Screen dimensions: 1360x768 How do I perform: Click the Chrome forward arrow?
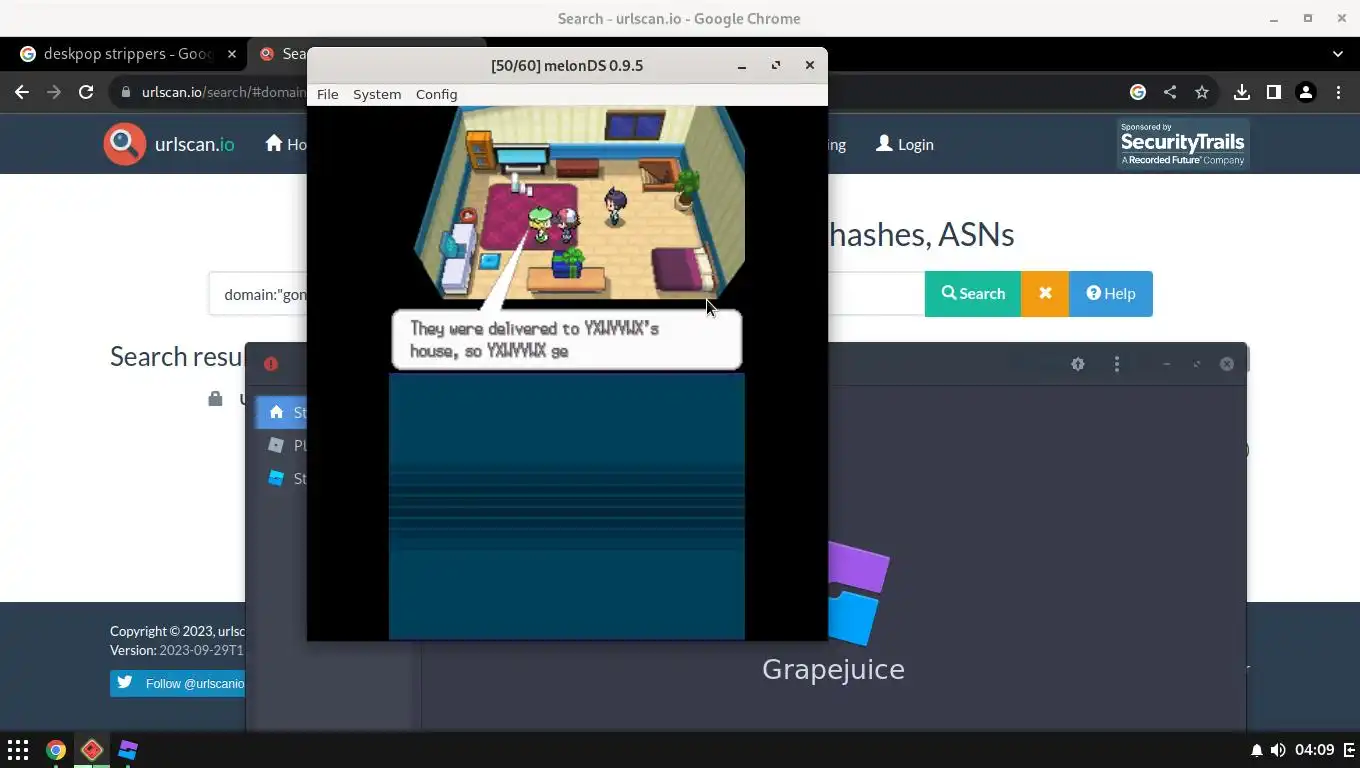coord(54,92)
